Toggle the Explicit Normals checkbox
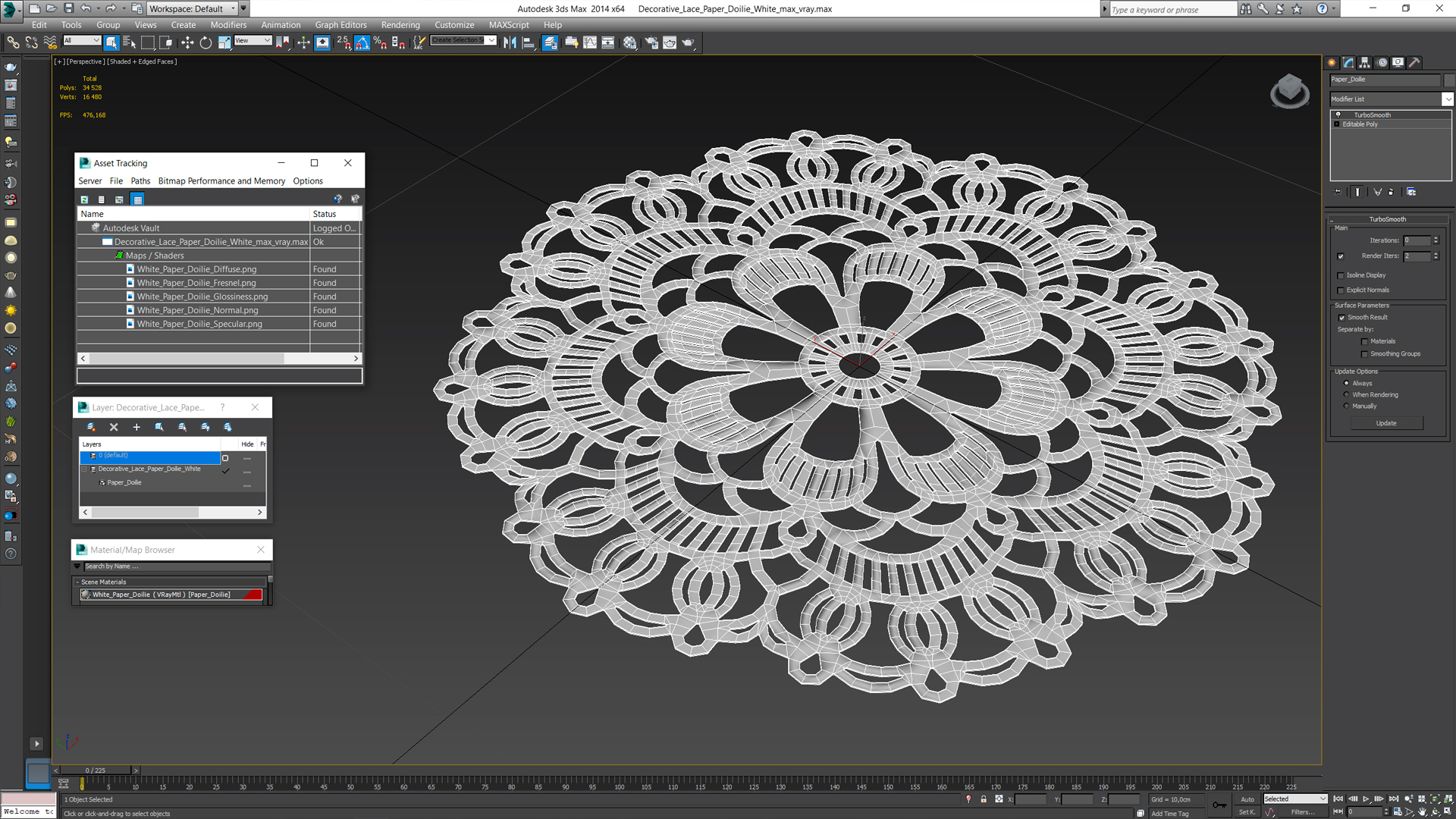This screenshot has height=819, width=1456. 1341,290
